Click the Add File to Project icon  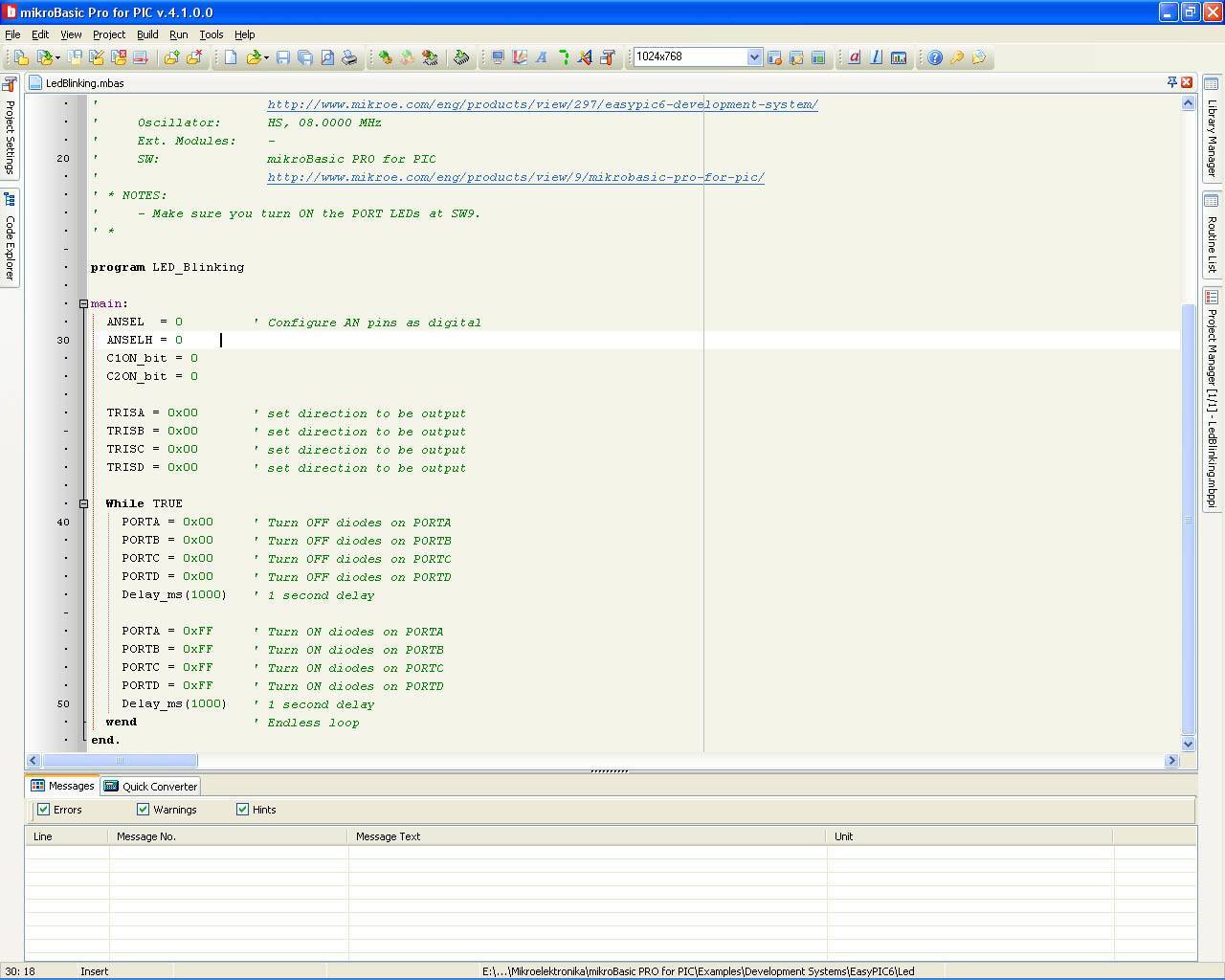[x=171, y=57]
